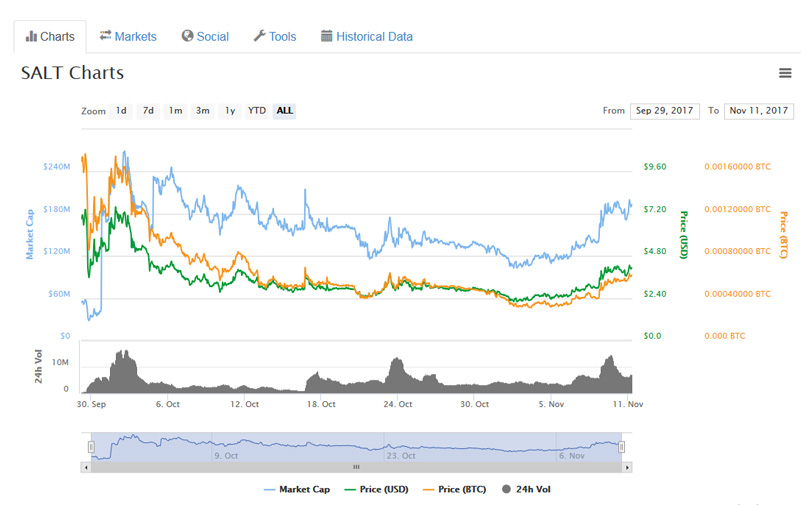The width and height of the screenshot is (808, 505).
Task: Click the Price (USD) axis title
Action: [x=684, y=234]
